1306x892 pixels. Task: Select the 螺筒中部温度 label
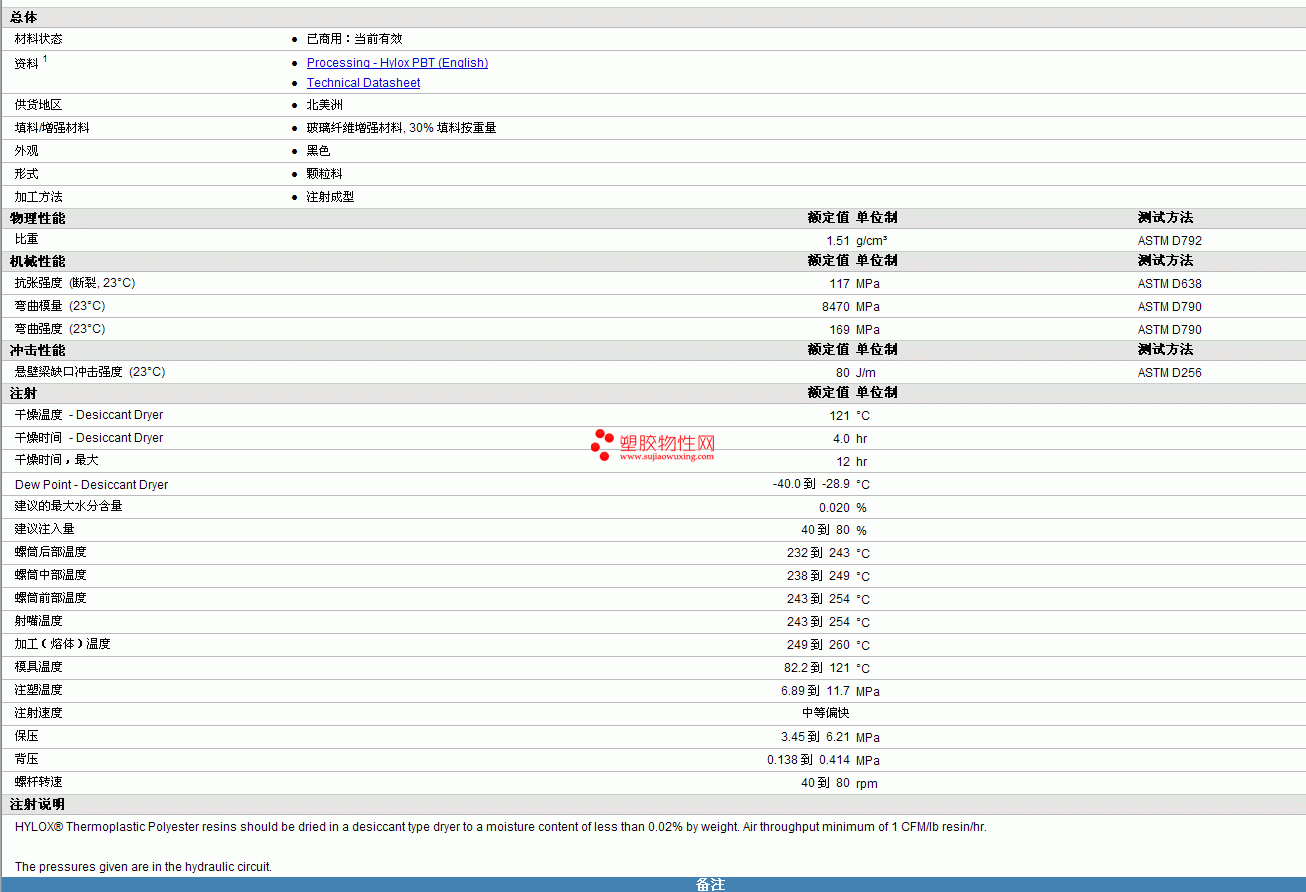(x=51, y=575)
